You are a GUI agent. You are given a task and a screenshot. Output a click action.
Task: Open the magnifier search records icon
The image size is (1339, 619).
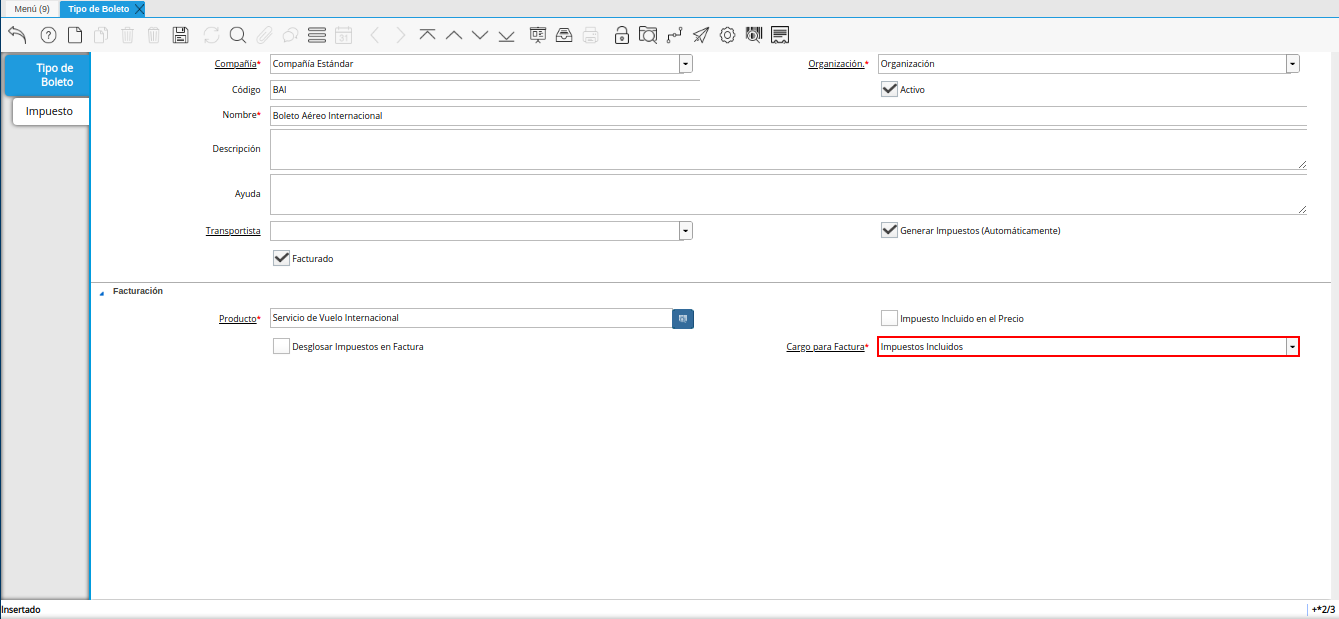tap(238, 35)
